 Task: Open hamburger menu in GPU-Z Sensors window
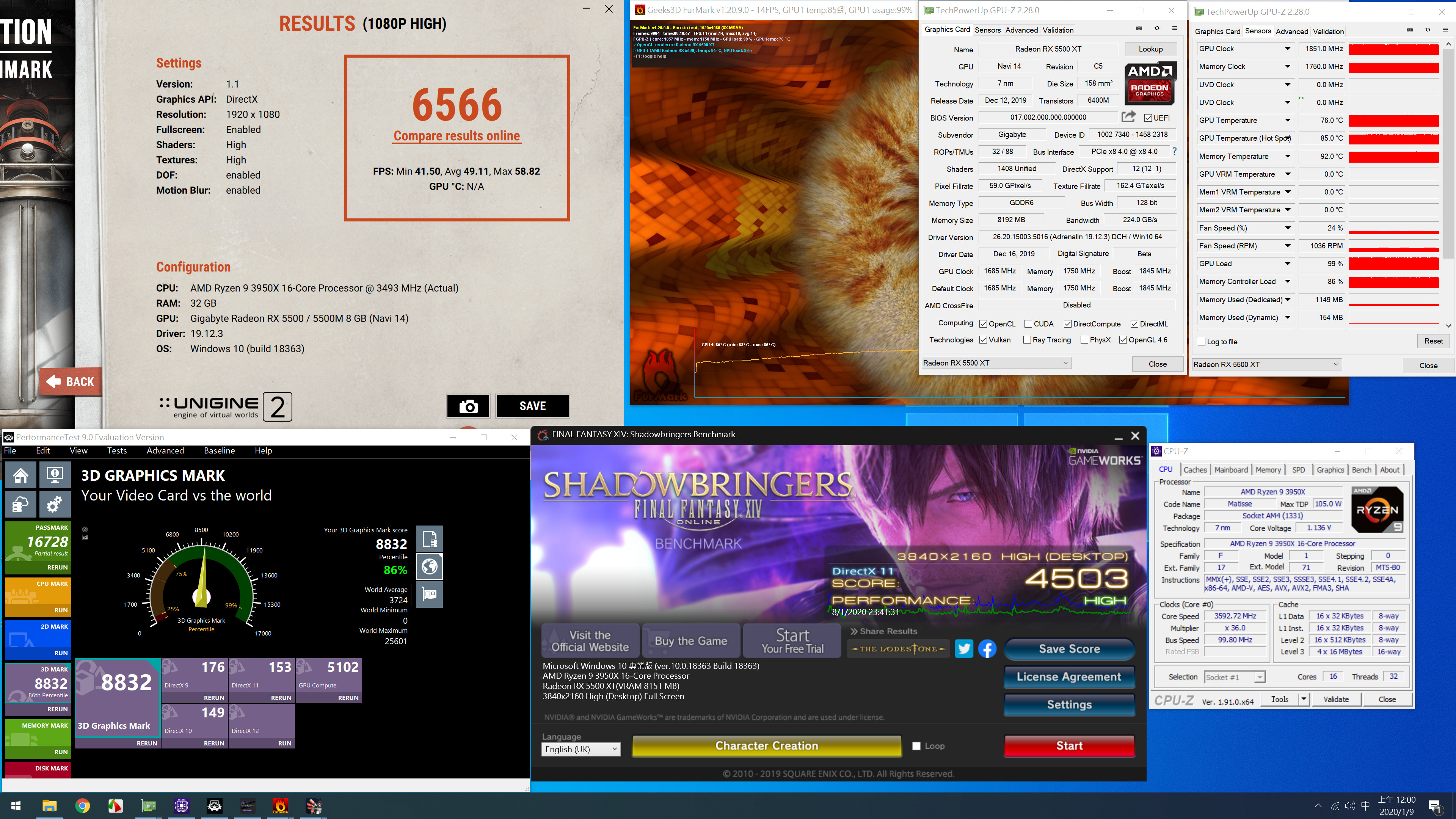[1445, 30]
